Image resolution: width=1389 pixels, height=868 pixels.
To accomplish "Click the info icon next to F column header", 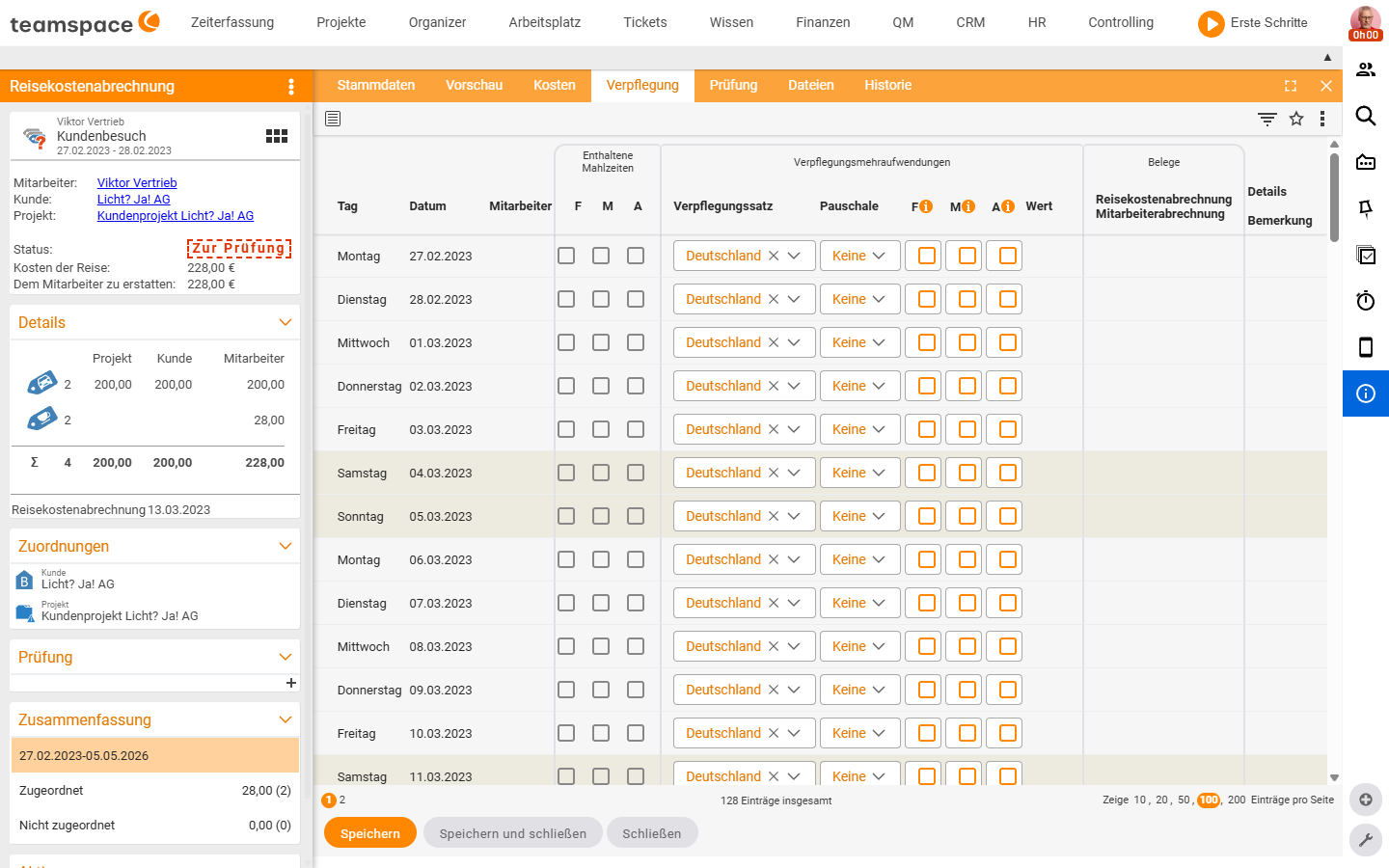I will point(926,206).
